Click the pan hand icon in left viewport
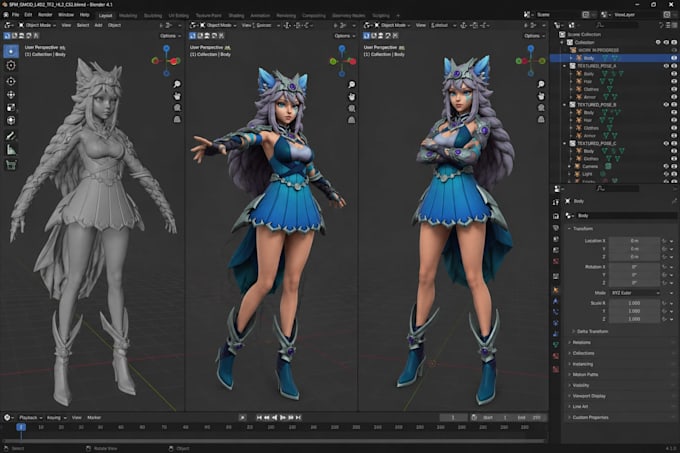The height and width of the screenshot is (453, 680). [x=177, y=96]
